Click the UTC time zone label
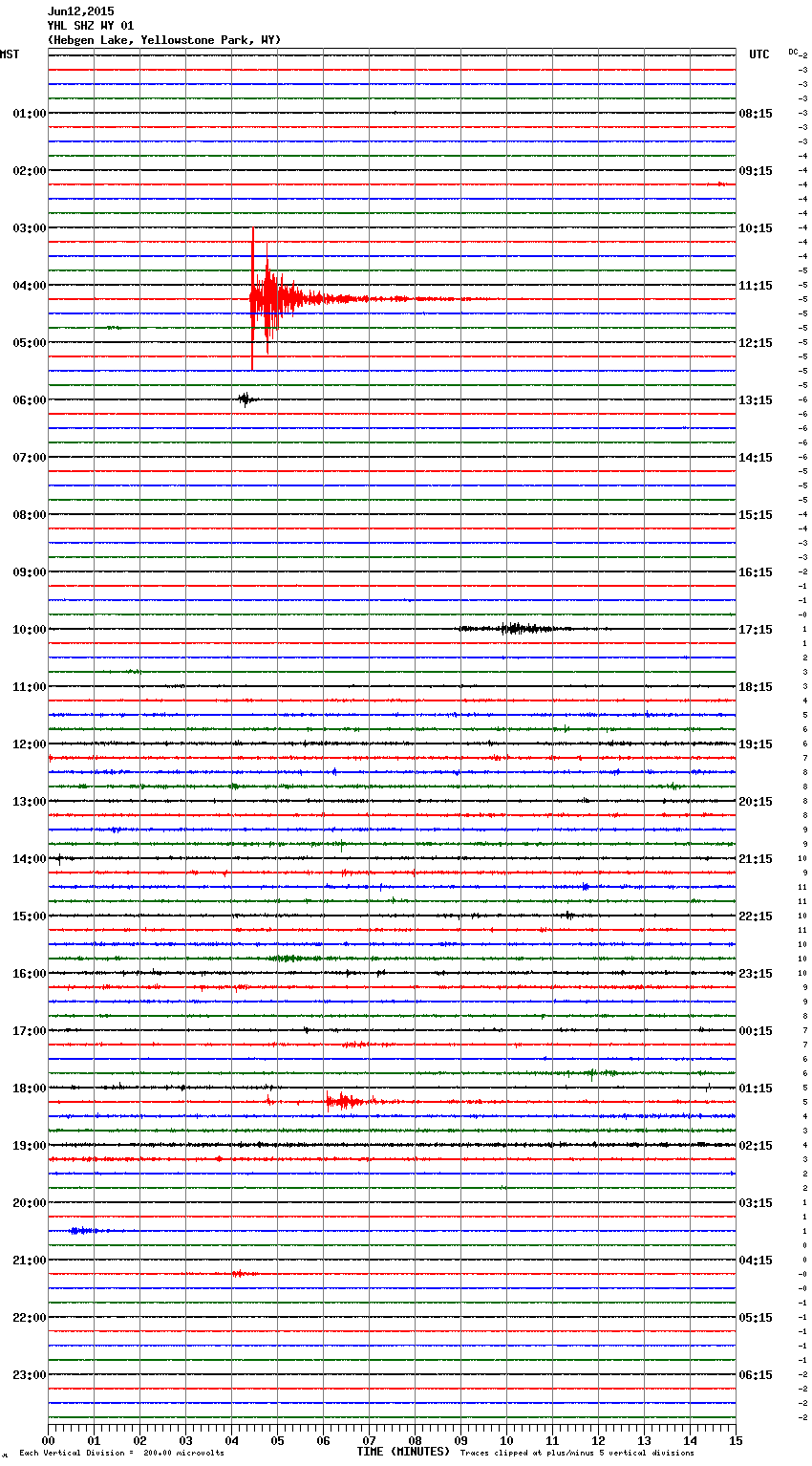This screenshot has height=1466, width=812. (x=759, y=54)
